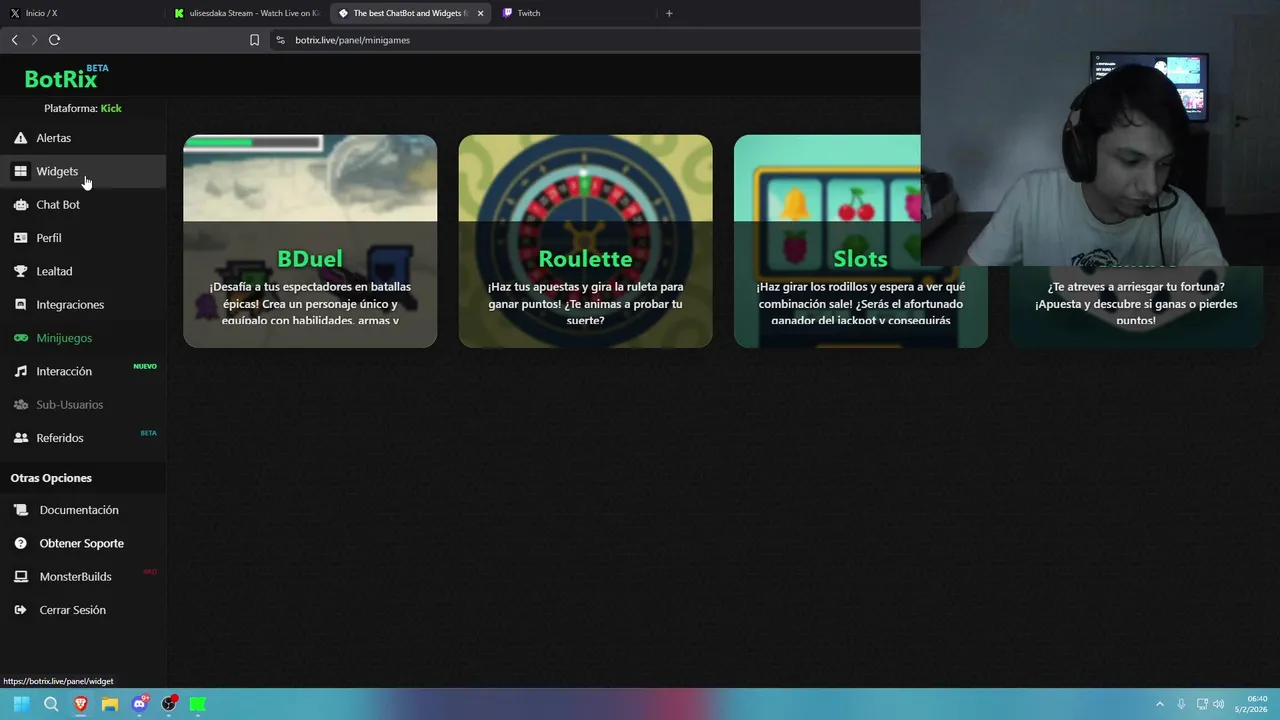Open Interacción section label
The image size is (1280, 720).
64,371
